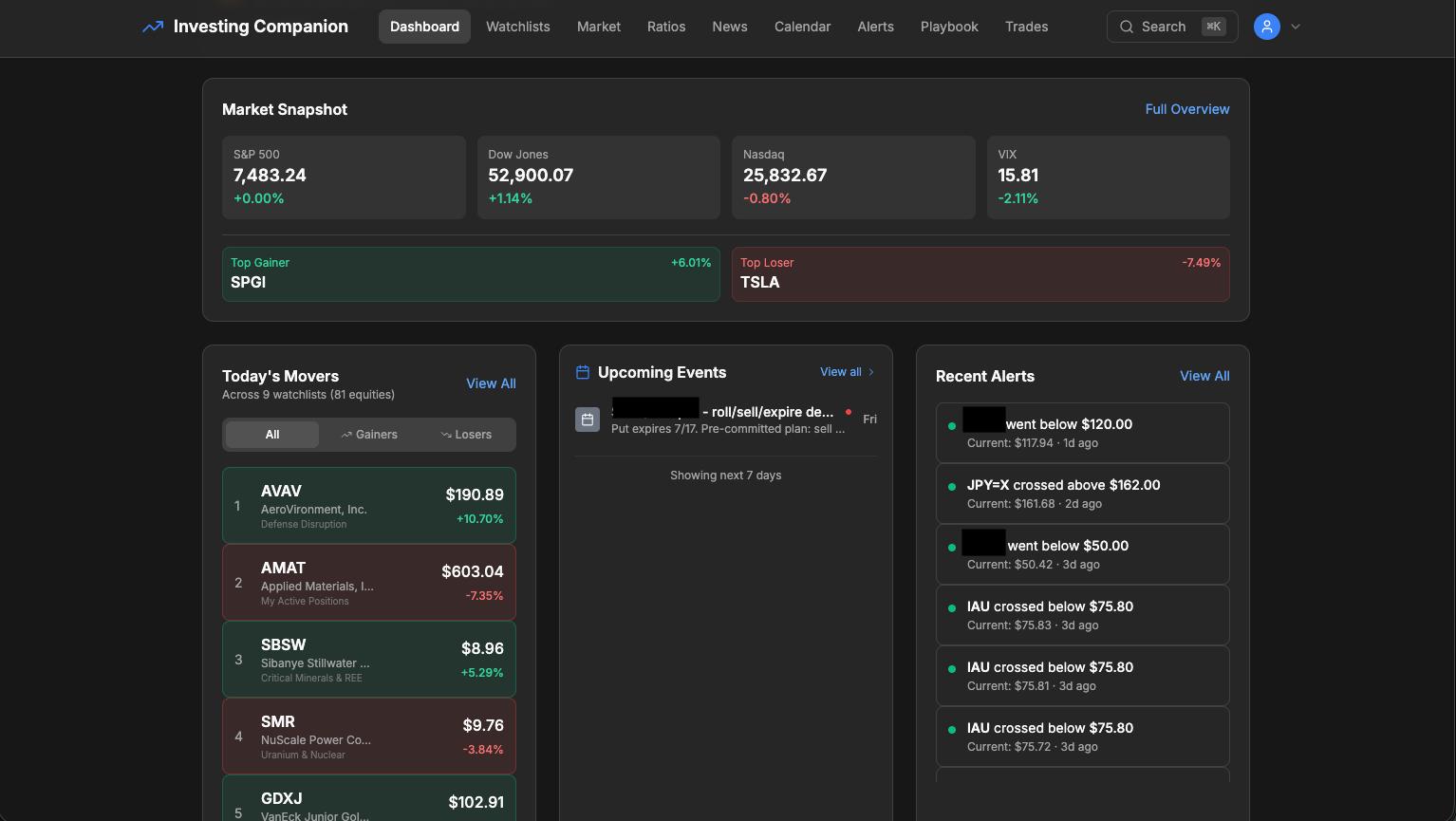Select the SMR NuScale Power row
The width and height of the screenshot is (1456, 821).
click(x=369, y=737)
